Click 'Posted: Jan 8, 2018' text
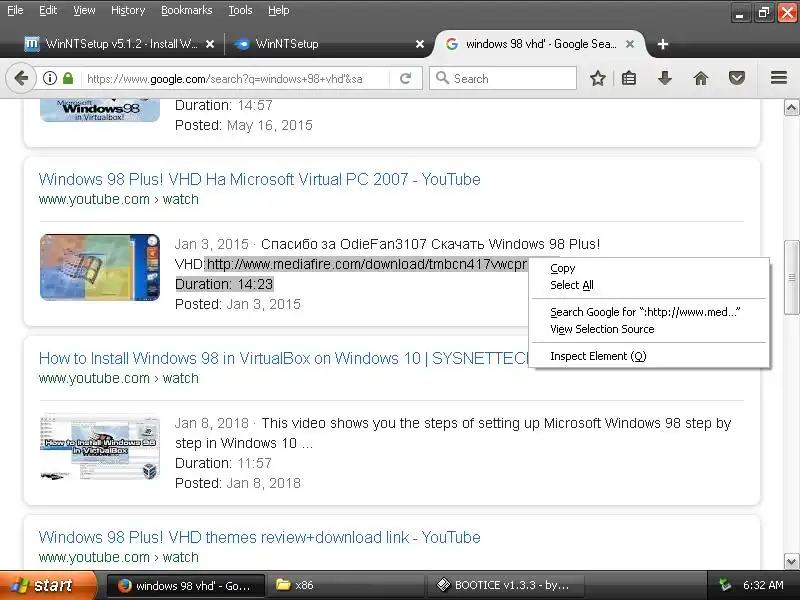Image resolution: width=800 pixels, height=600 pixels. coord(238,483)
